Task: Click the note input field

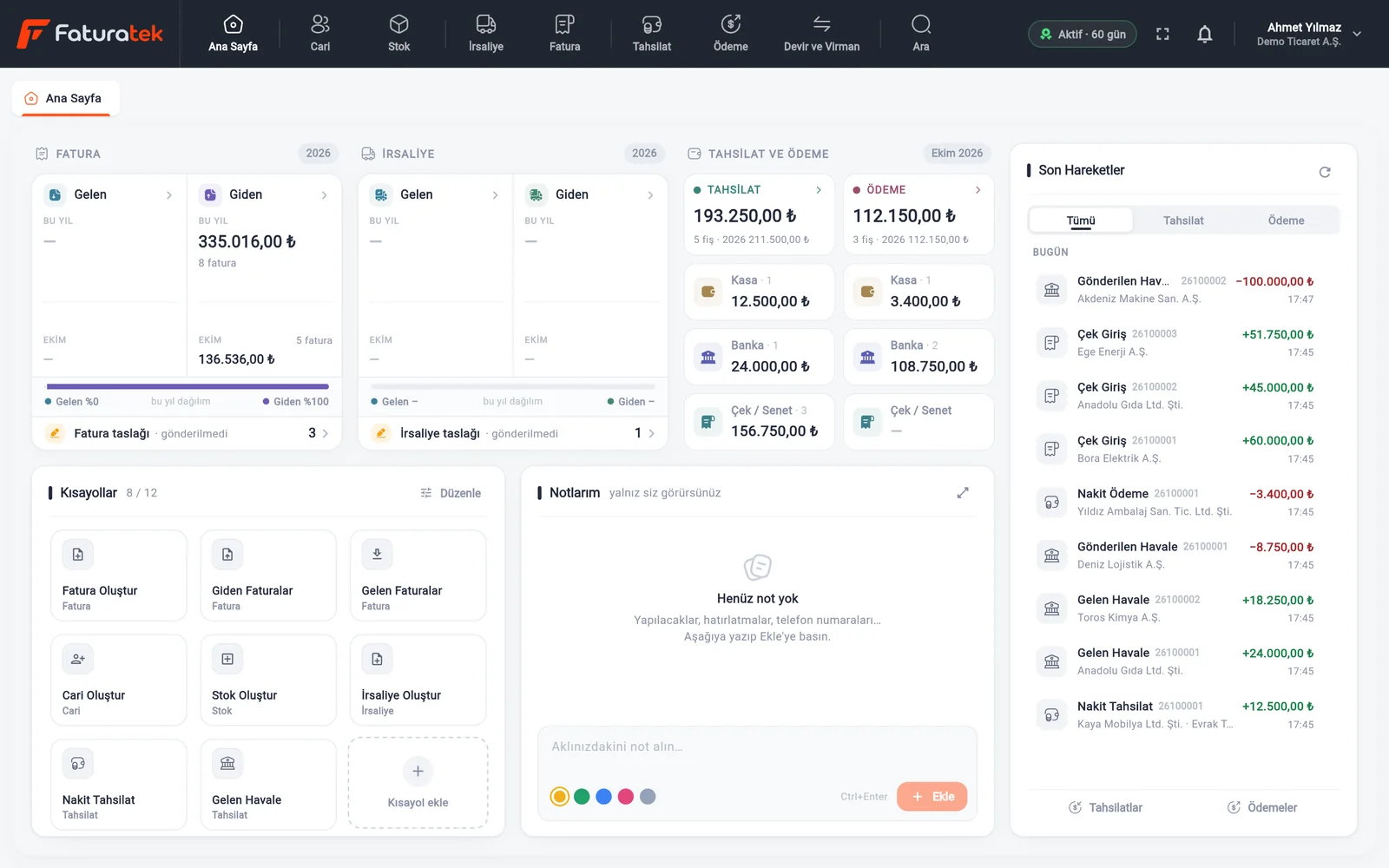Action: tap(757, 747)
